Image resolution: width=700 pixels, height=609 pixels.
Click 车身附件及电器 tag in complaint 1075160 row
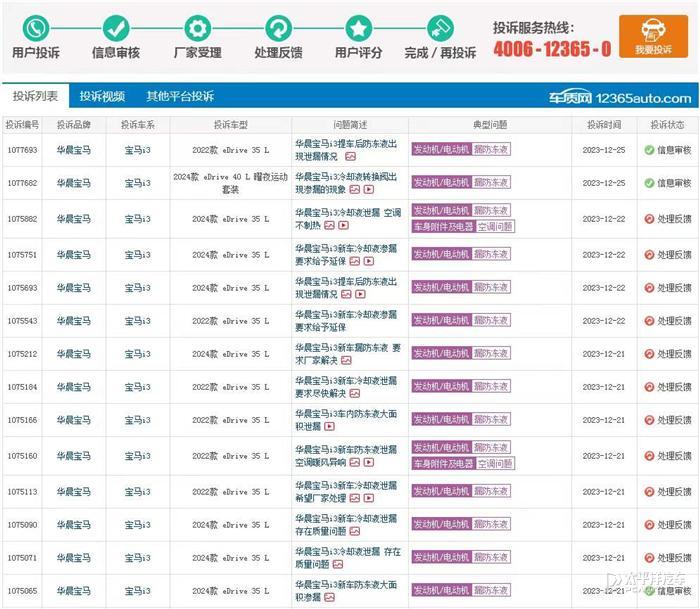[x=443, y=464]
